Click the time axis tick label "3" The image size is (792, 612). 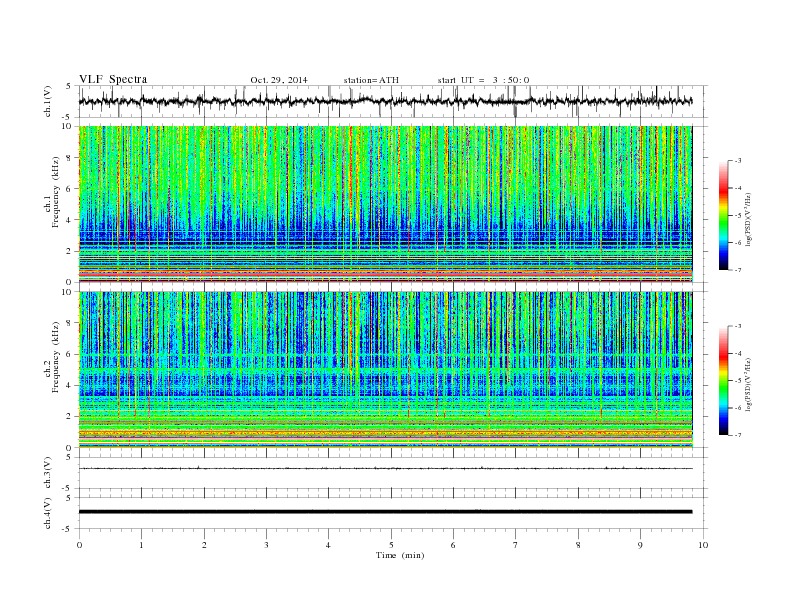point(266,545)
